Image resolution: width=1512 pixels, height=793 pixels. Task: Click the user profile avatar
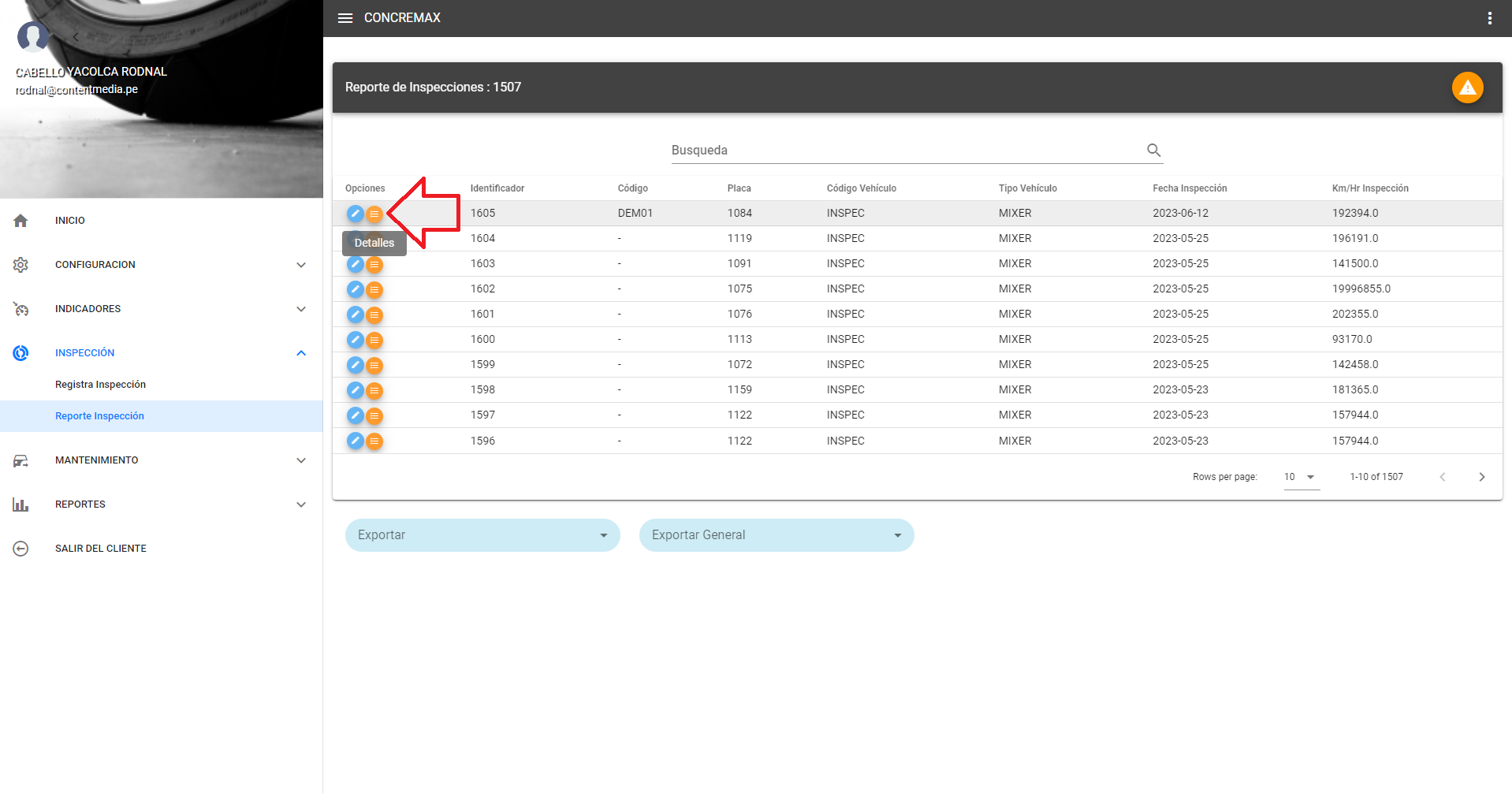click(33, 36)
